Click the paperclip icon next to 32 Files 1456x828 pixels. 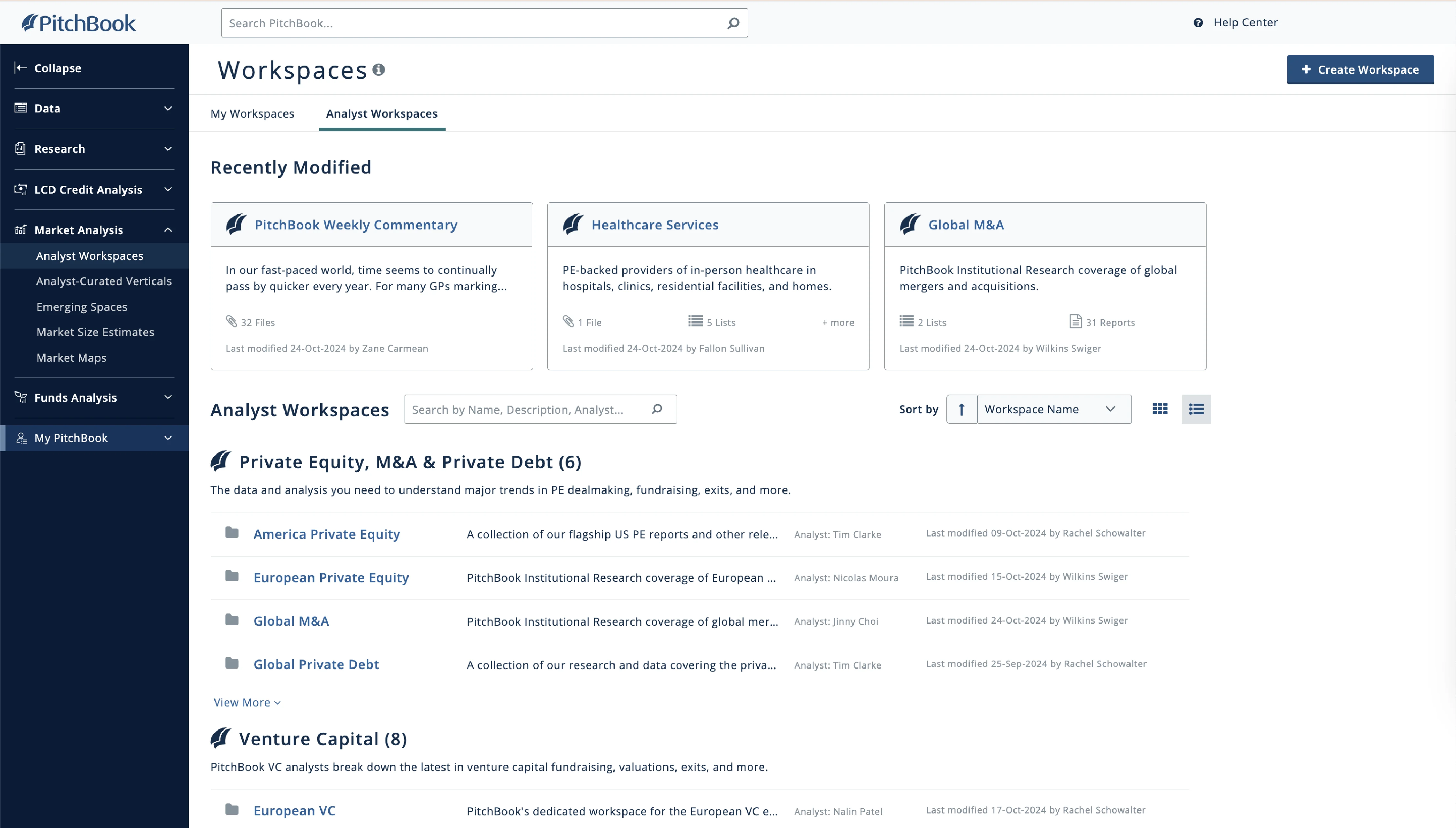231,321
